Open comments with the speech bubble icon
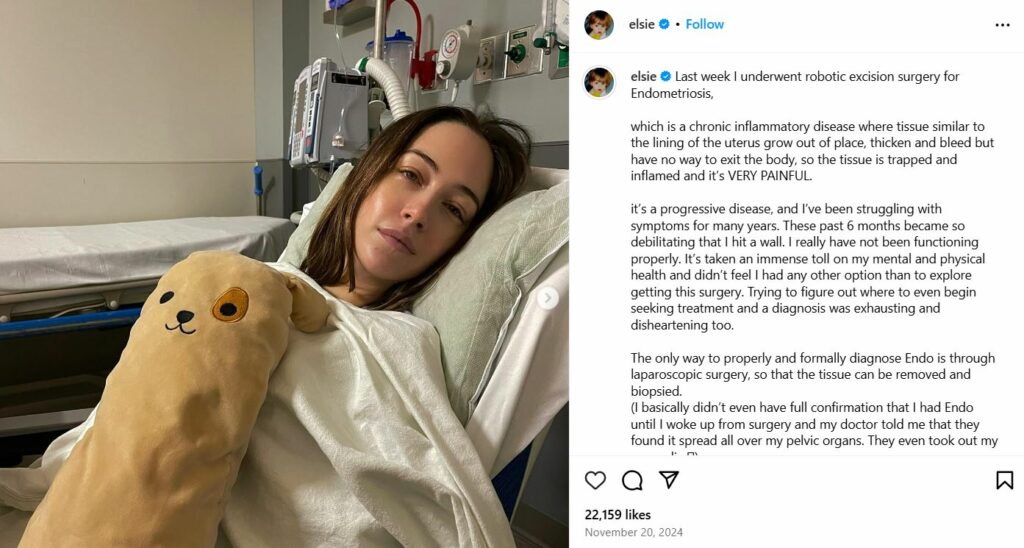Screen dimensions: 1024x548 click(x=632, y=480)
